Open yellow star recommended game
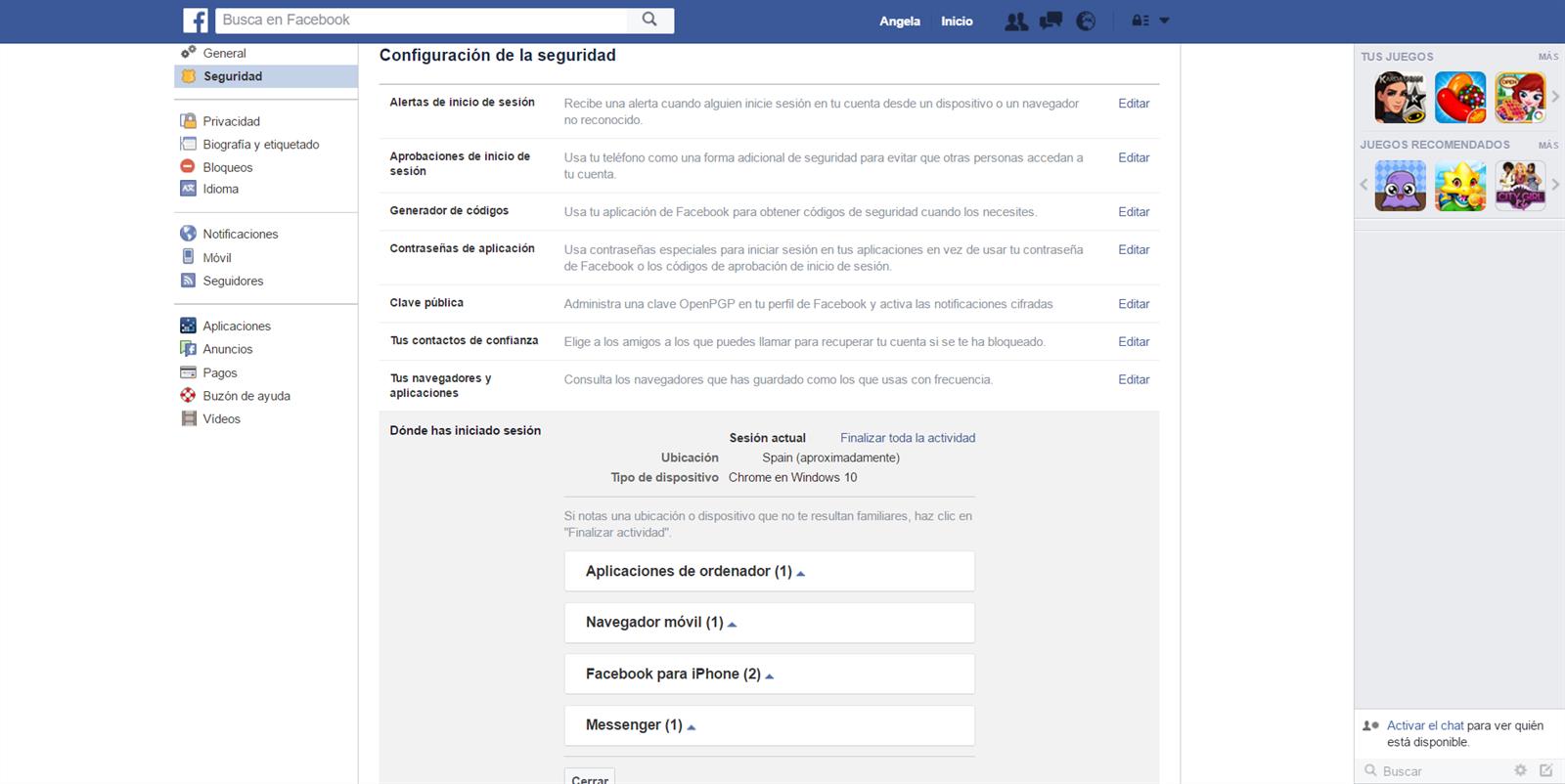Viewport: 1565px width, 784px height. click(1460, 186)
